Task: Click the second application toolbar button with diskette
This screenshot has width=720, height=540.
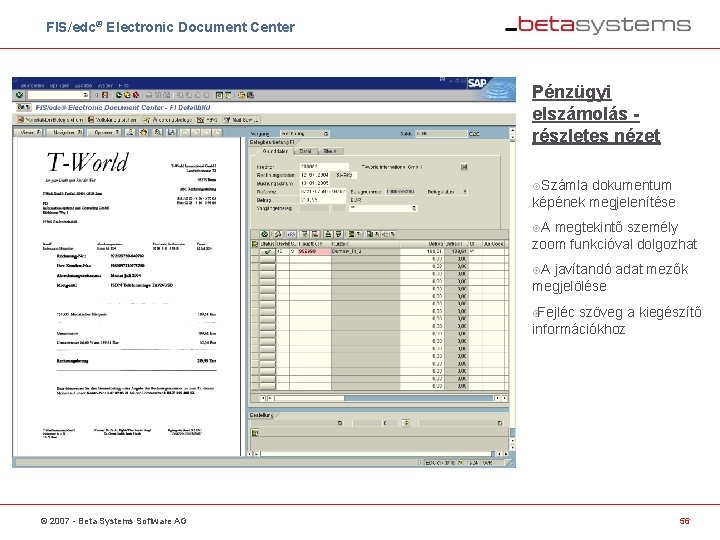Action: pos(112,119)
